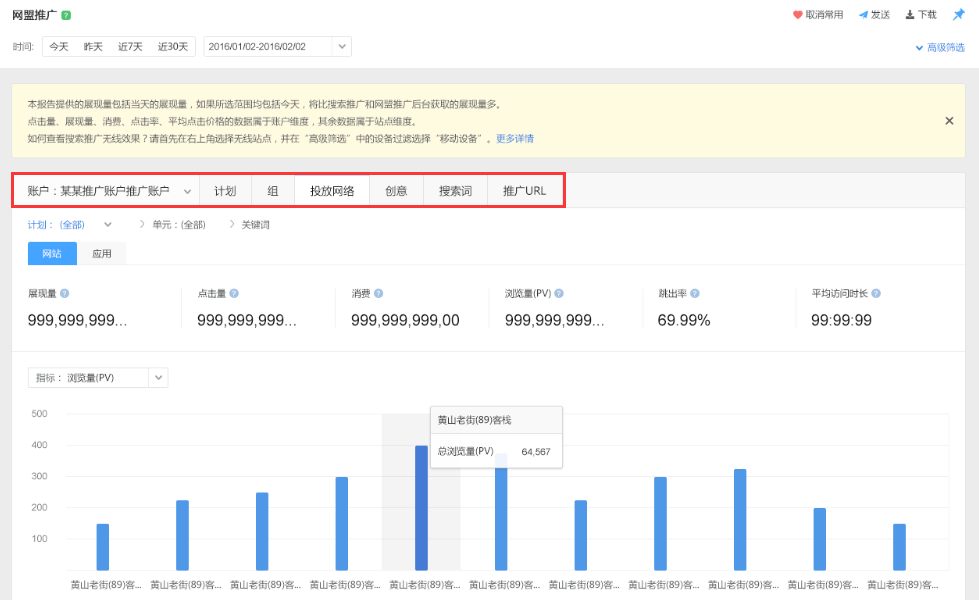Click the 下载 download icon
Image resolution: width=979 pixels, height=600 pixels.
point(910,15)
